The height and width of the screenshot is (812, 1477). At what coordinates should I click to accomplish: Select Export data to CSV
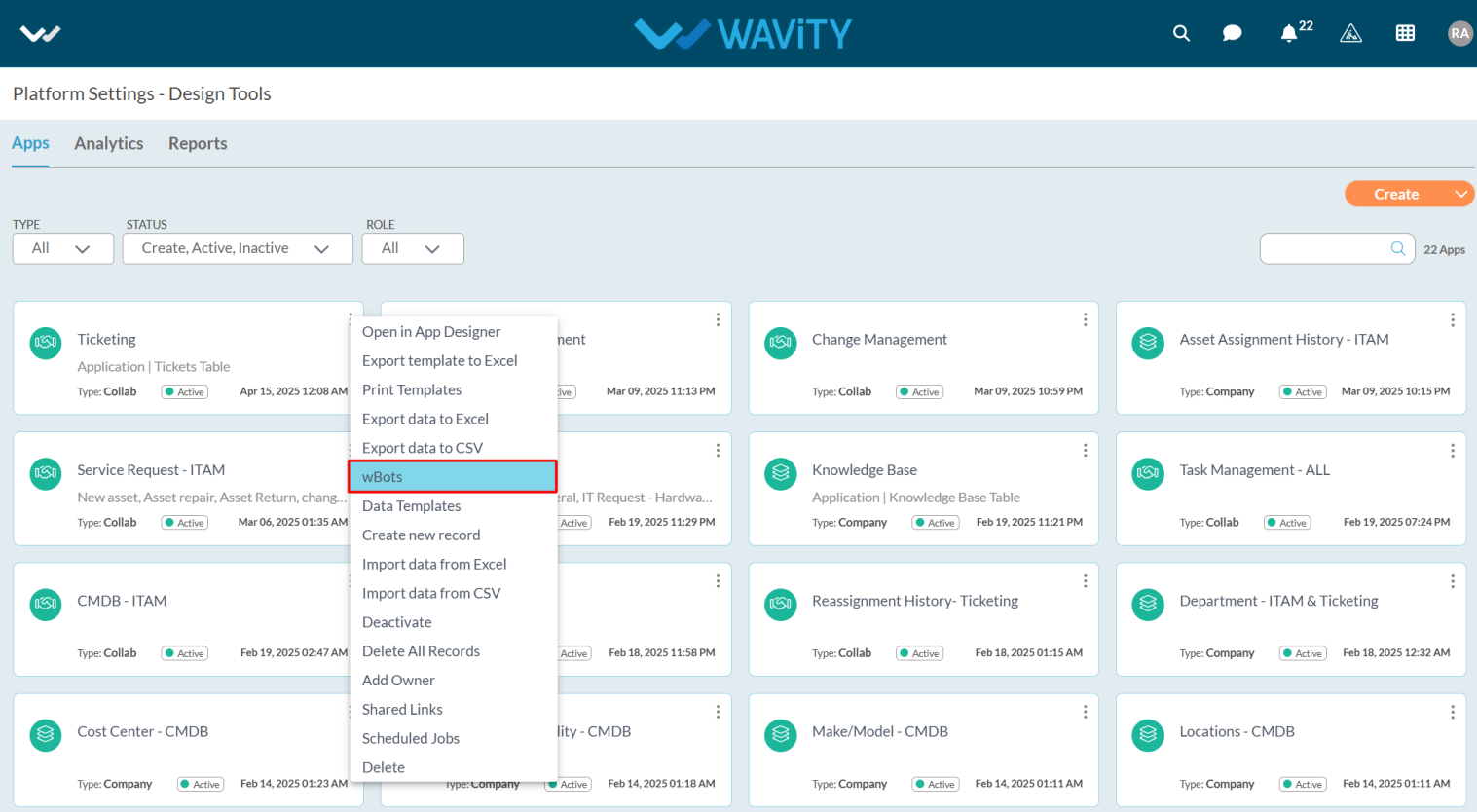click(423, 448)
